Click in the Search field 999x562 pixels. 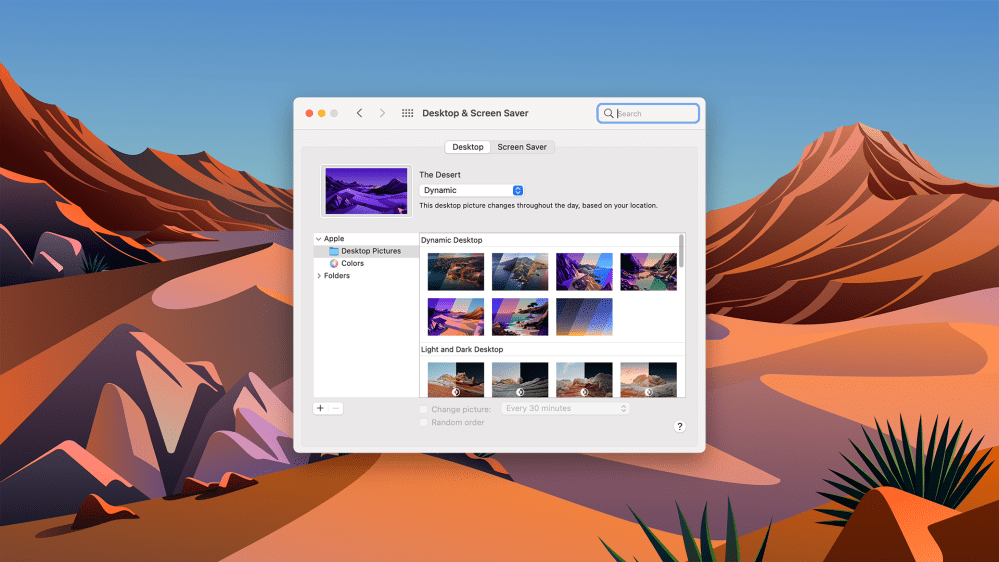click(654, 114)
